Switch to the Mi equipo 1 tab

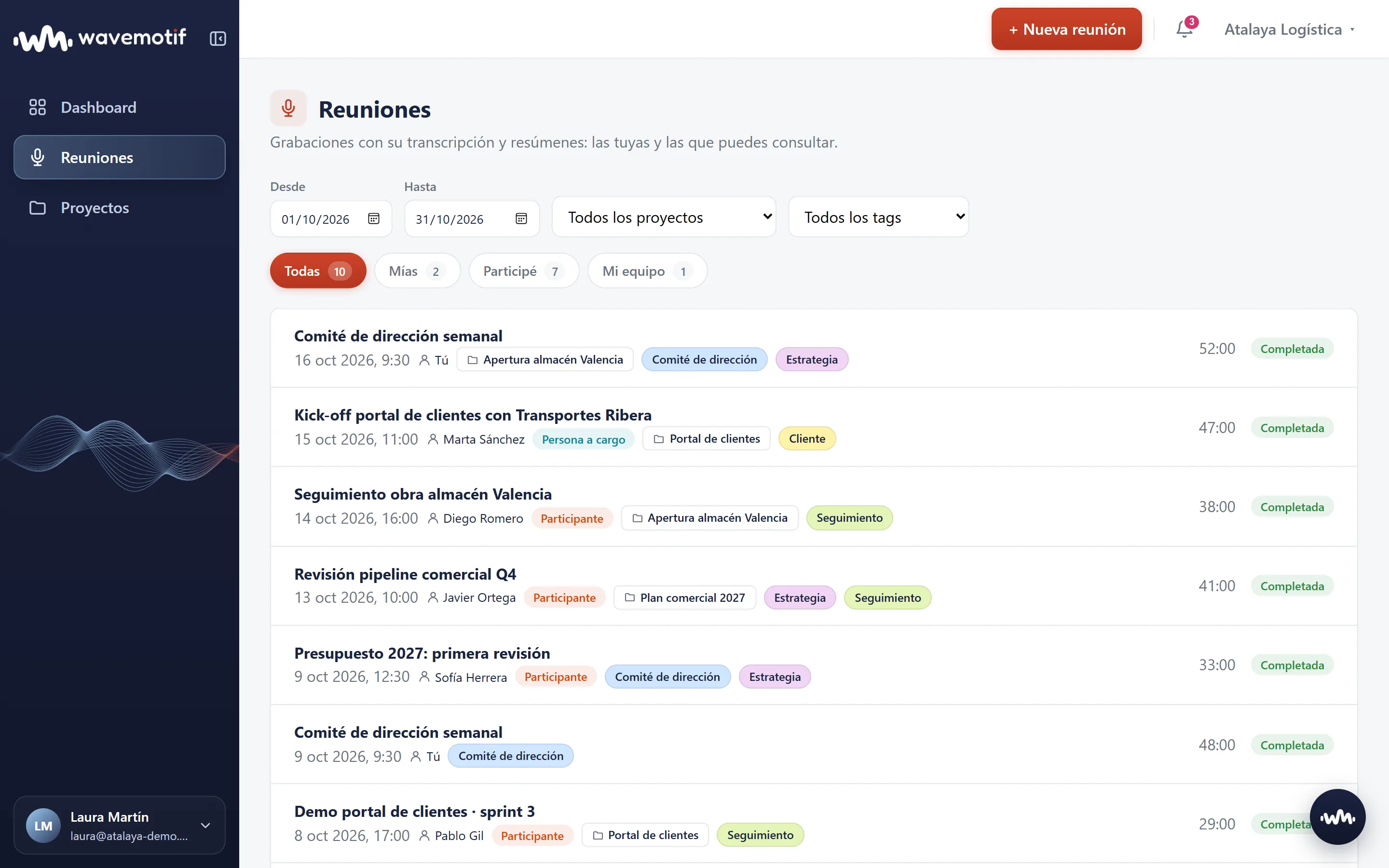tap(647, 271)
